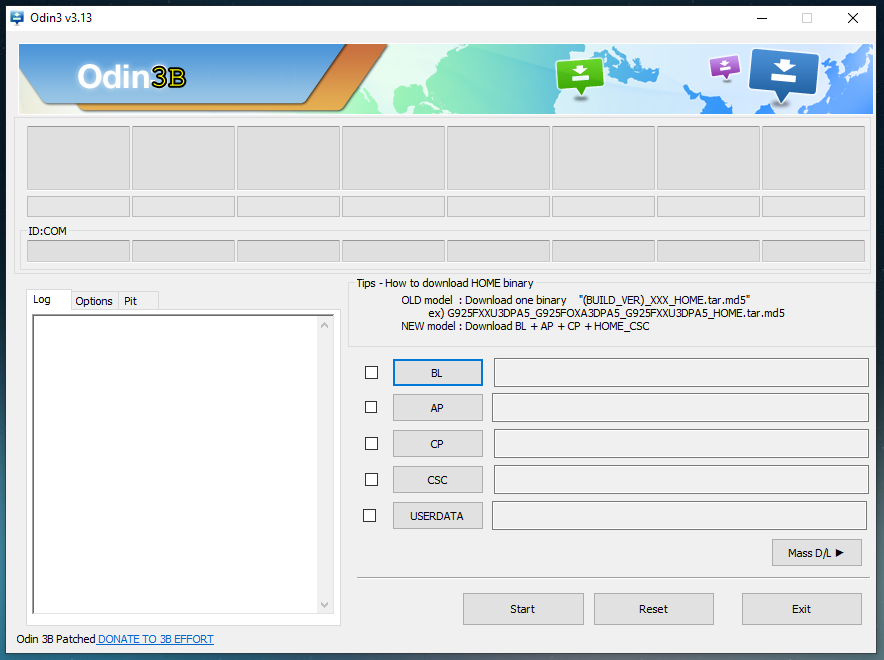
Task: Select a CSC file with CSC button
Action: [437, 480]
